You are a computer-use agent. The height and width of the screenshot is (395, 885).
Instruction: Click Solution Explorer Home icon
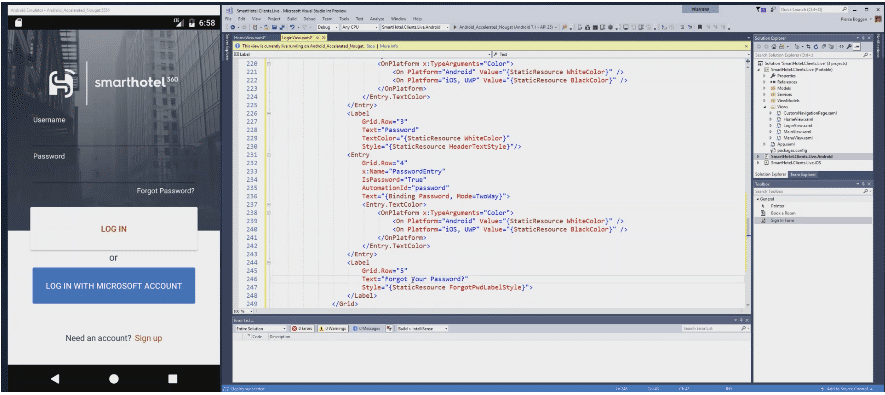point(774,47)
